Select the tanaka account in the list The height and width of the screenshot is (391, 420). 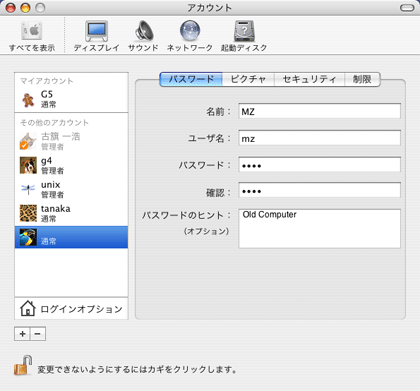point(71,213)
